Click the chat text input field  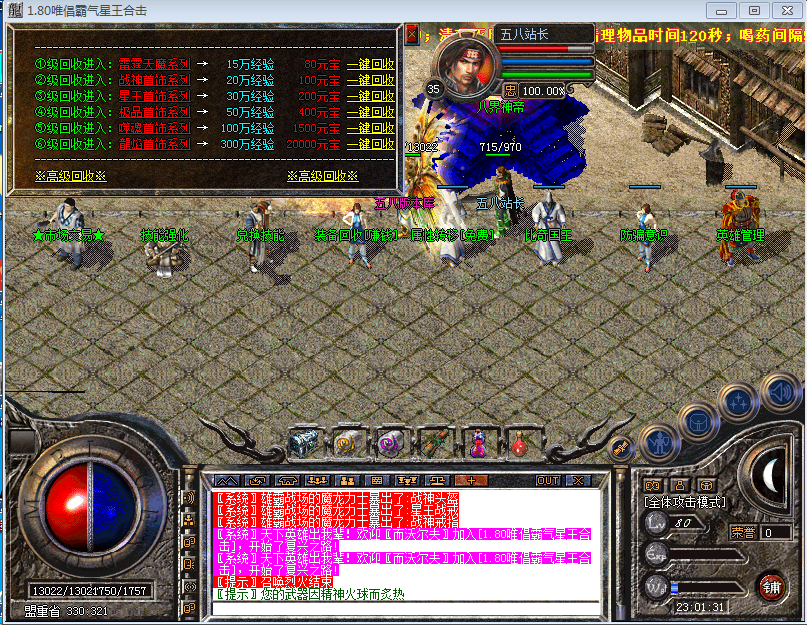407,609
